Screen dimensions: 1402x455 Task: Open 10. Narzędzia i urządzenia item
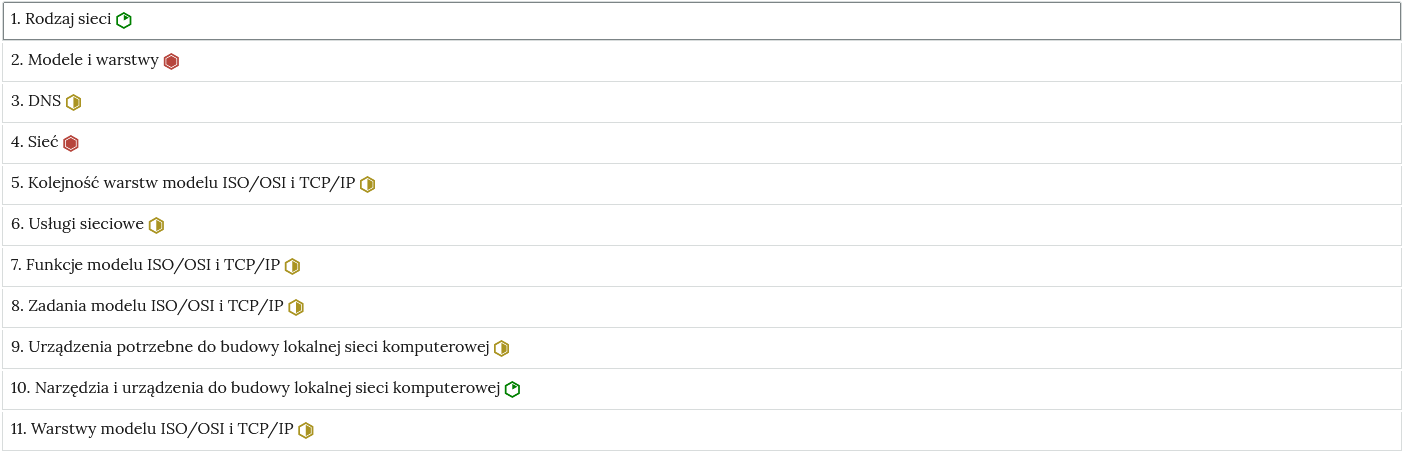click(701, 389)
